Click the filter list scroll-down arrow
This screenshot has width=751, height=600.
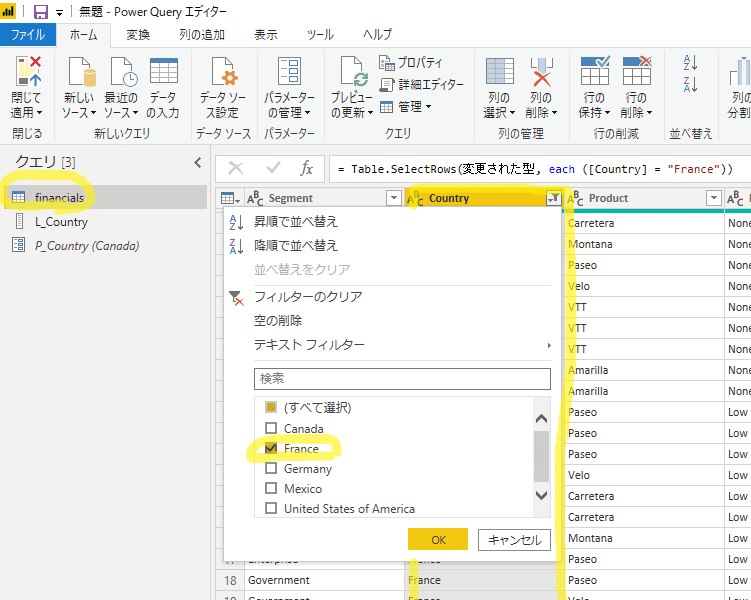tap(541, 495)
